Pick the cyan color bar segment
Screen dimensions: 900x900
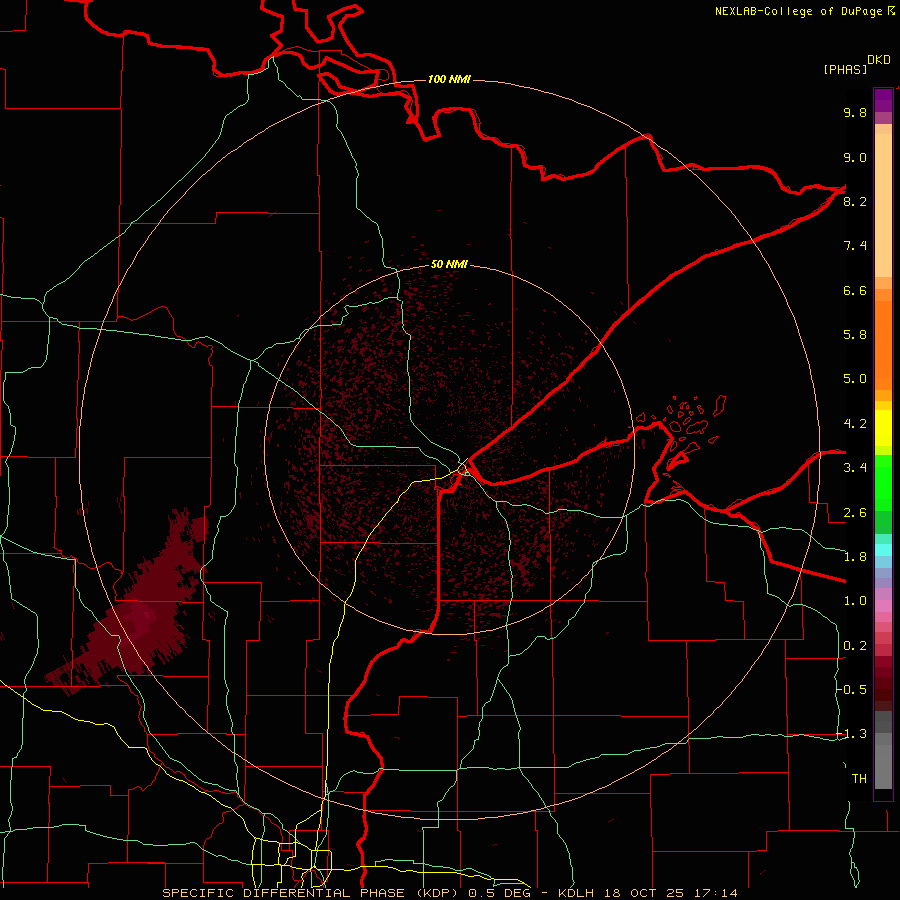click(883, 550)
